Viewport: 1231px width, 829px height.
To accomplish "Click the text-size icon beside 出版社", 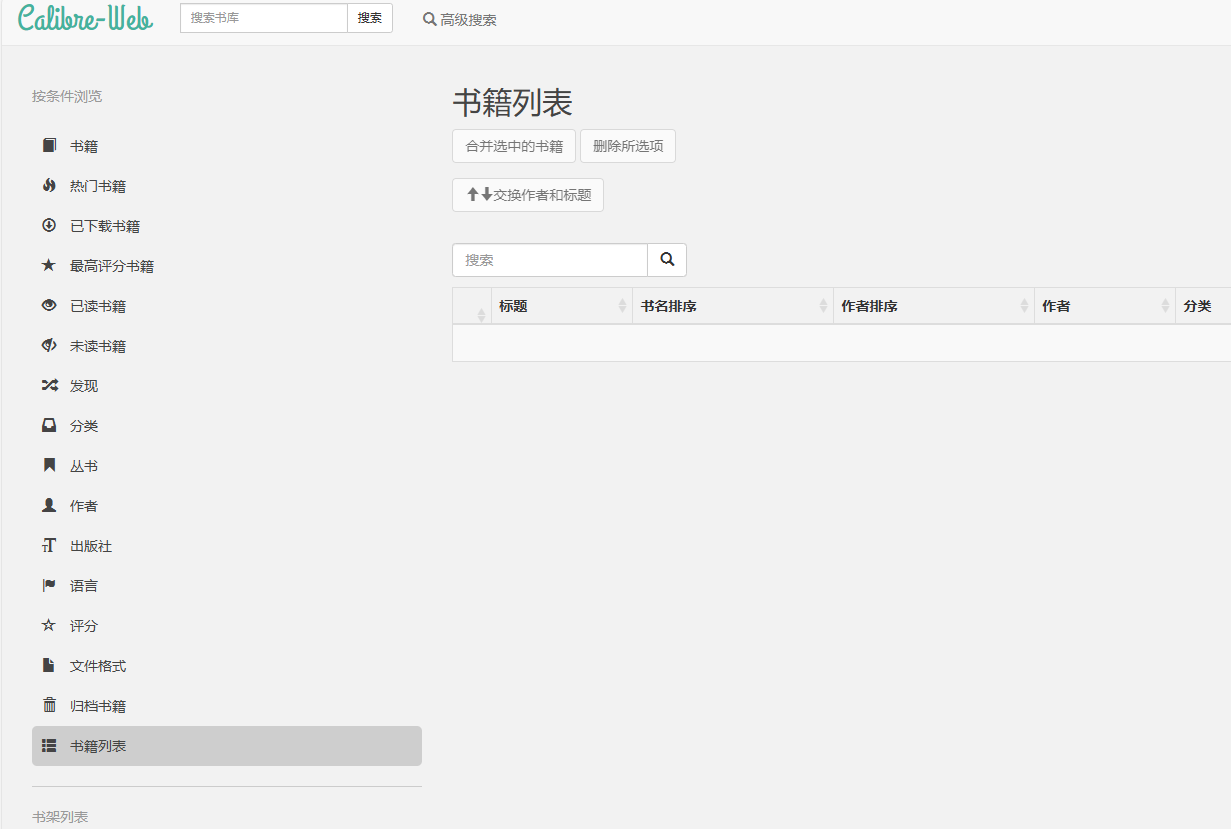I will (49, 546).
